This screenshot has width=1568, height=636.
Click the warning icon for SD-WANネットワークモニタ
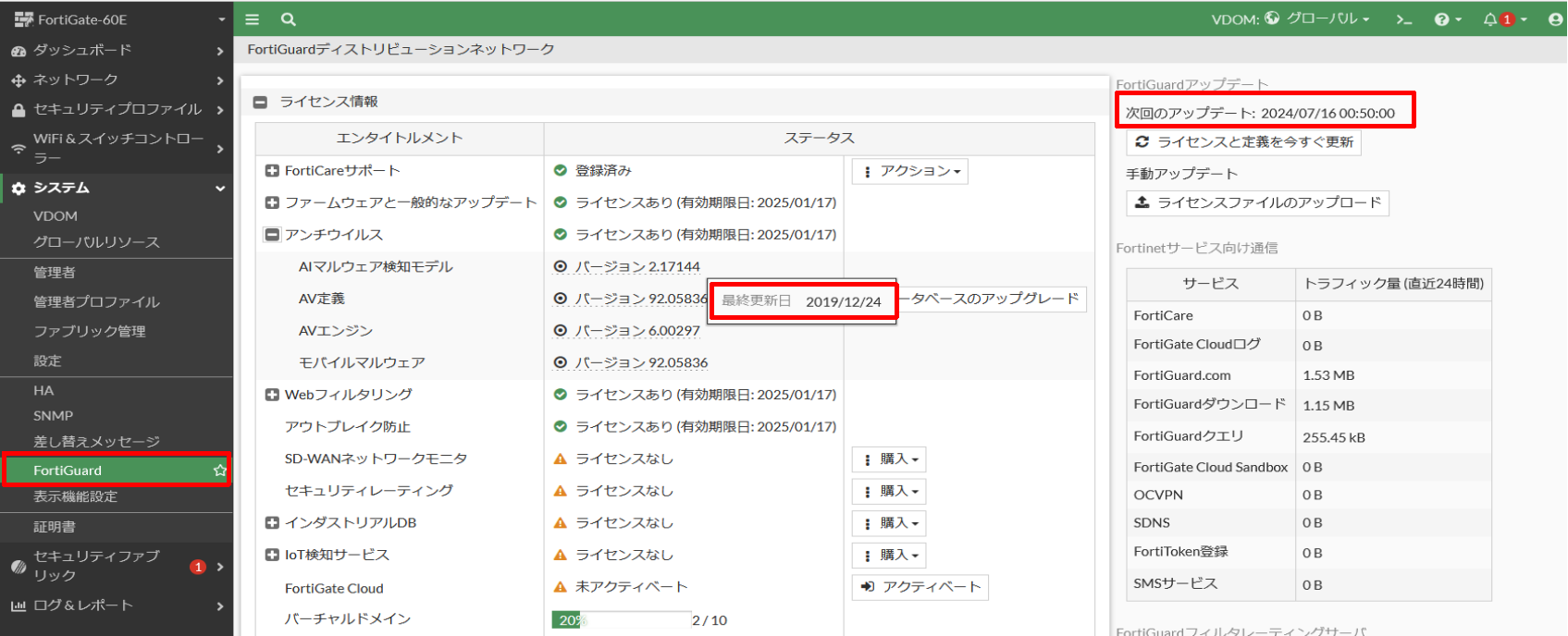(560, 459)
